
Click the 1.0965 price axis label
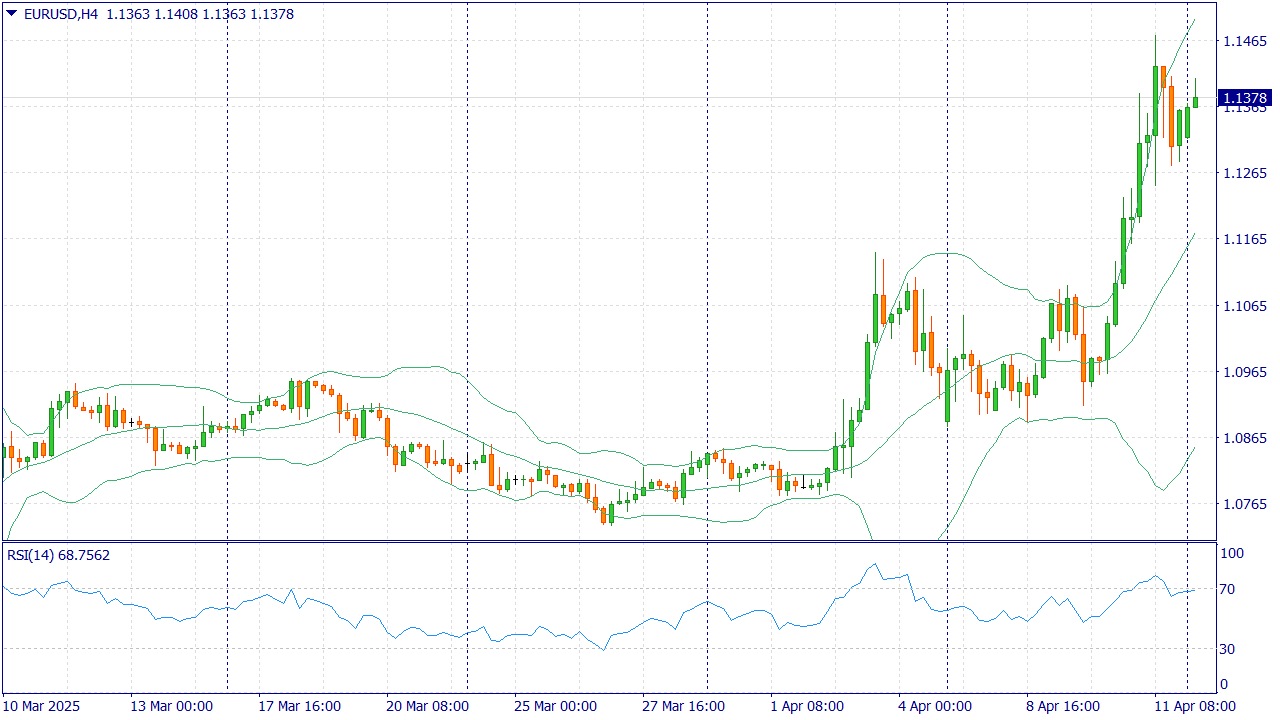tap(1244, 371)
